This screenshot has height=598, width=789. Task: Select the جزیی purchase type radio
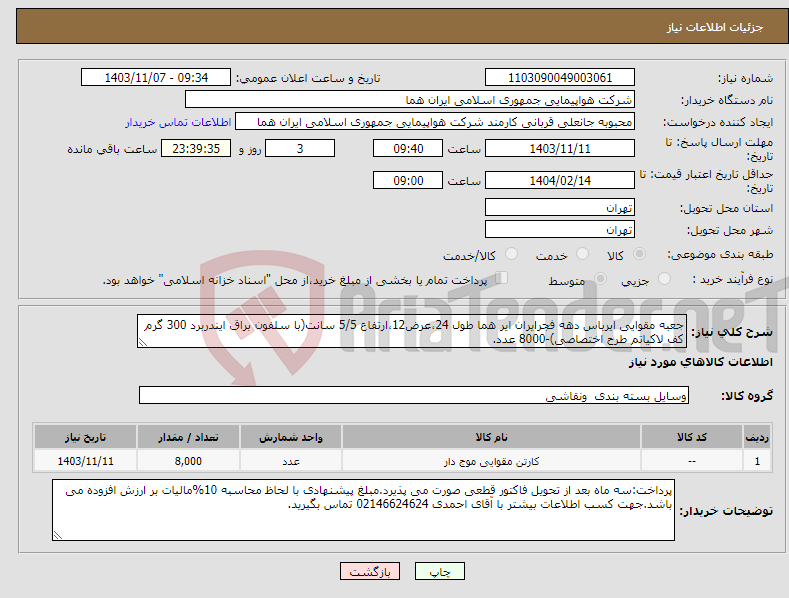pos(664,279)
